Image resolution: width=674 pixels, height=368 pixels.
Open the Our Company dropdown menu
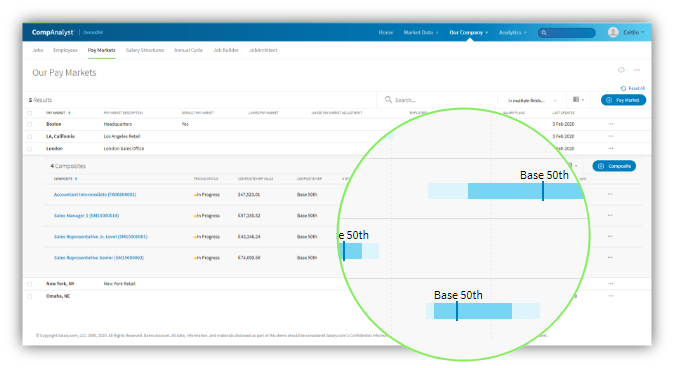click(469, 32)
